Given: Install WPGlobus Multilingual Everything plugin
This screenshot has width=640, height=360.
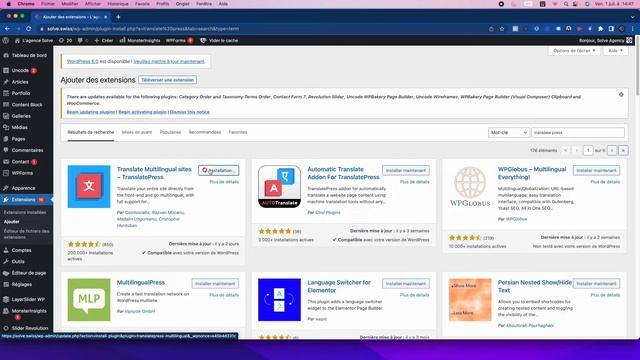Looking at the screenshot, I should pyautogui.click(x=596, y=170).
